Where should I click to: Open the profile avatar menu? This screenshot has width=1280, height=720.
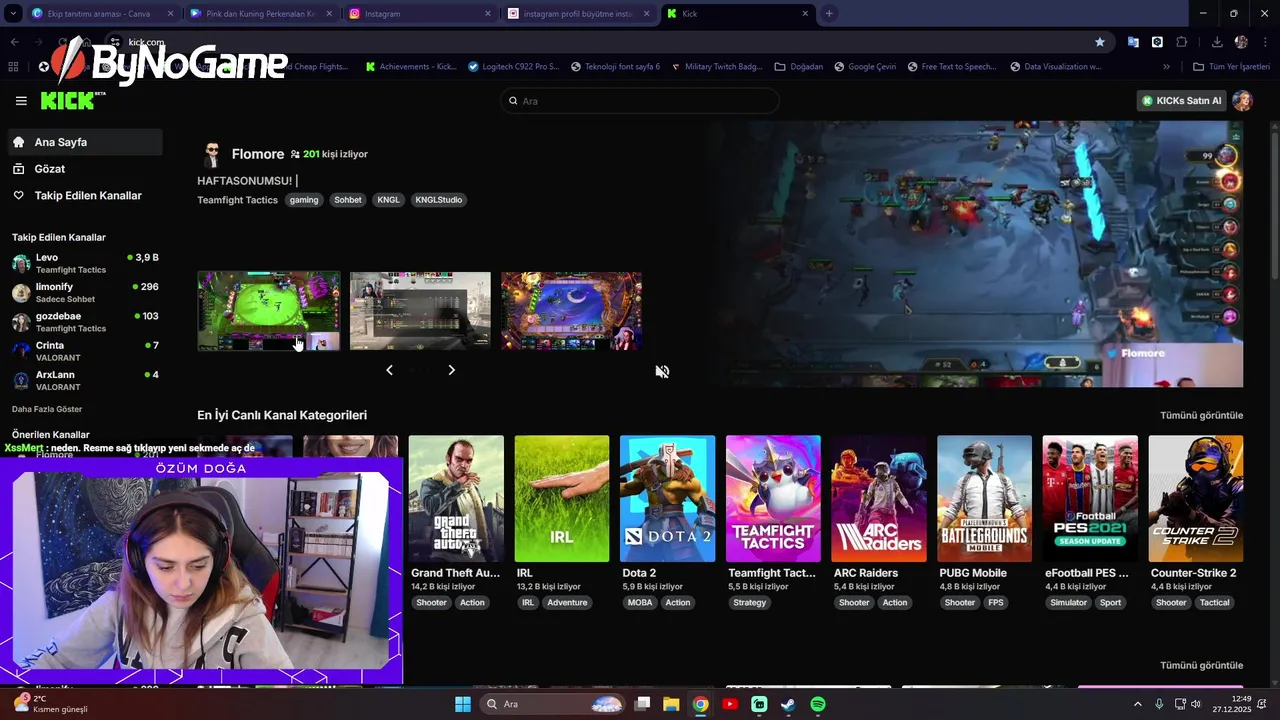[x=1242, y=101]
